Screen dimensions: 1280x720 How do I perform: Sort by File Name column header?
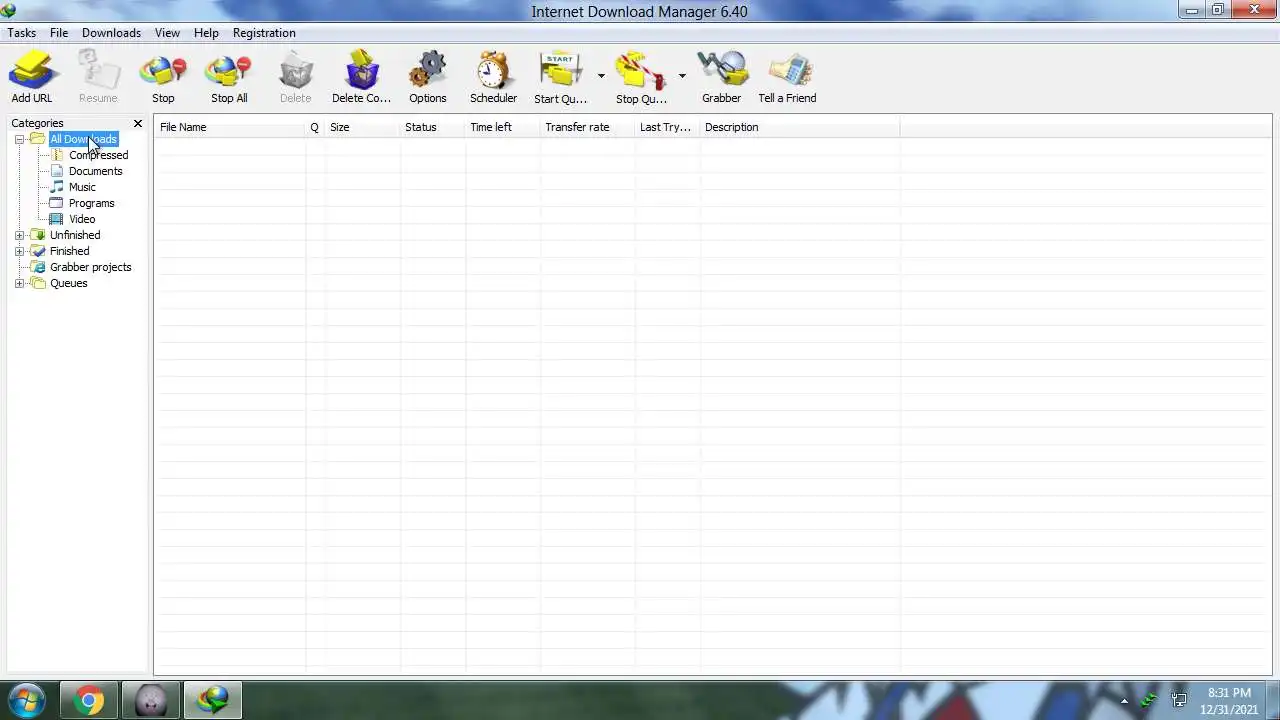coord(230,127)
